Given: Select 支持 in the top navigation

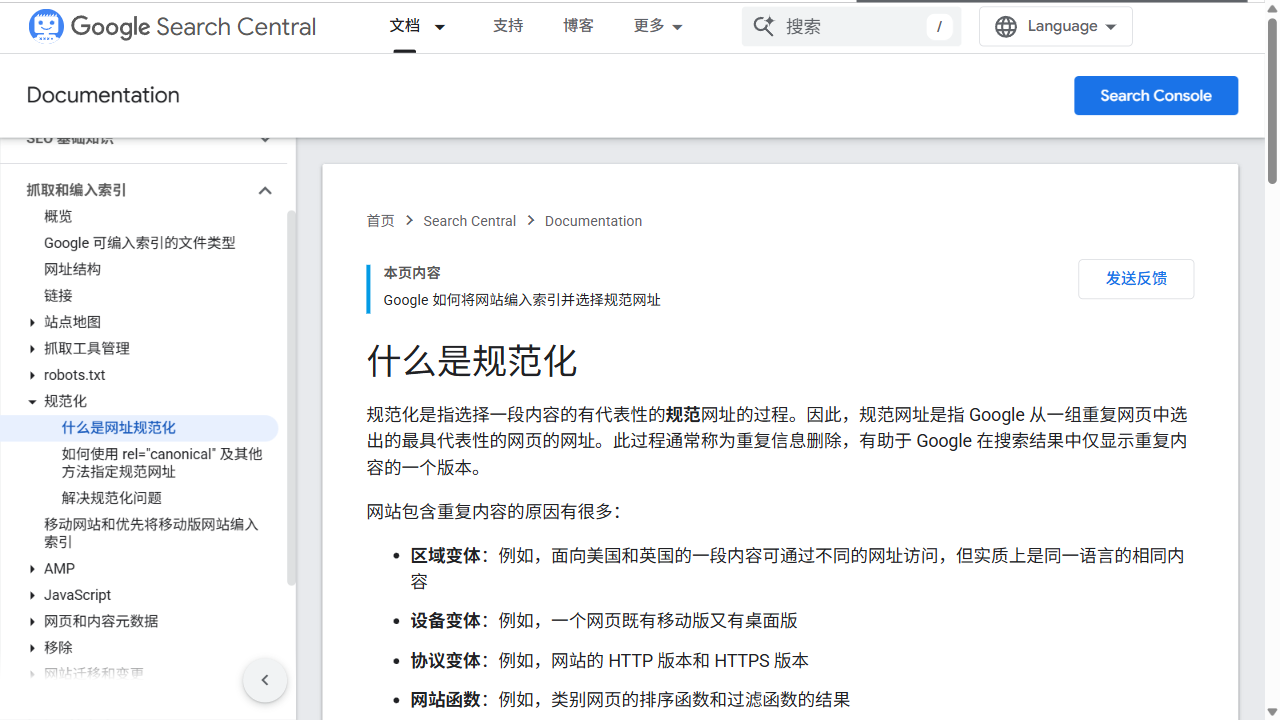Looking at the screenshot, I should point(508,26).
